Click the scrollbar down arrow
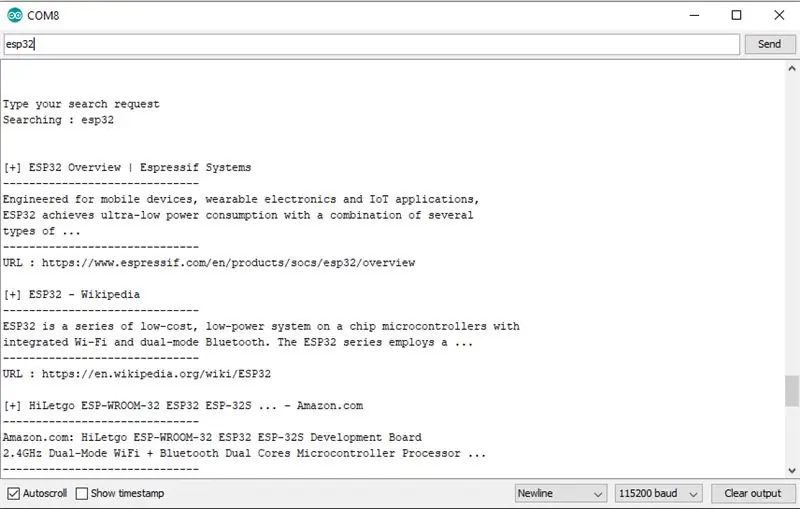Image resolution: width=800 pixels, height=509 pixels. coord(792,471)
